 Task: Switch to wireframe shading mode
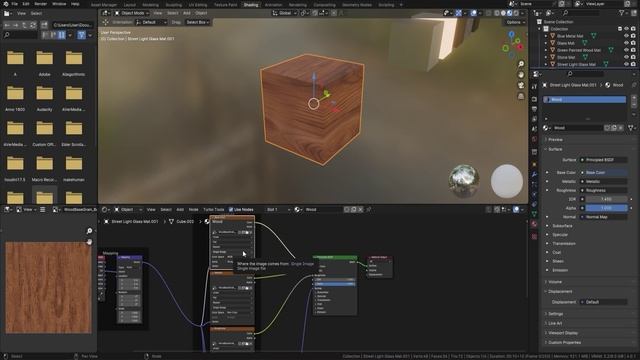(497, 13)
